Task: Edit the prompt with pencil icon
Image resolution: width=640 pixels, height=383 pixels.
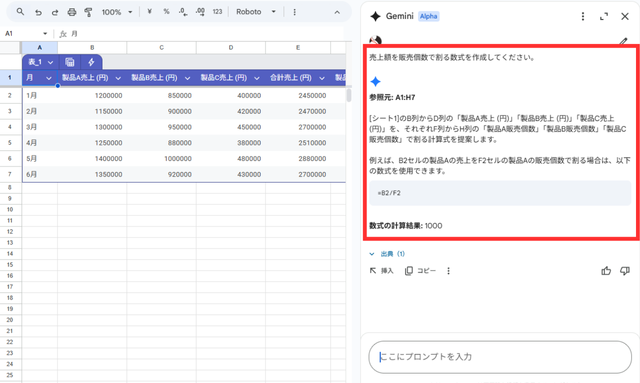Action: 623,41
